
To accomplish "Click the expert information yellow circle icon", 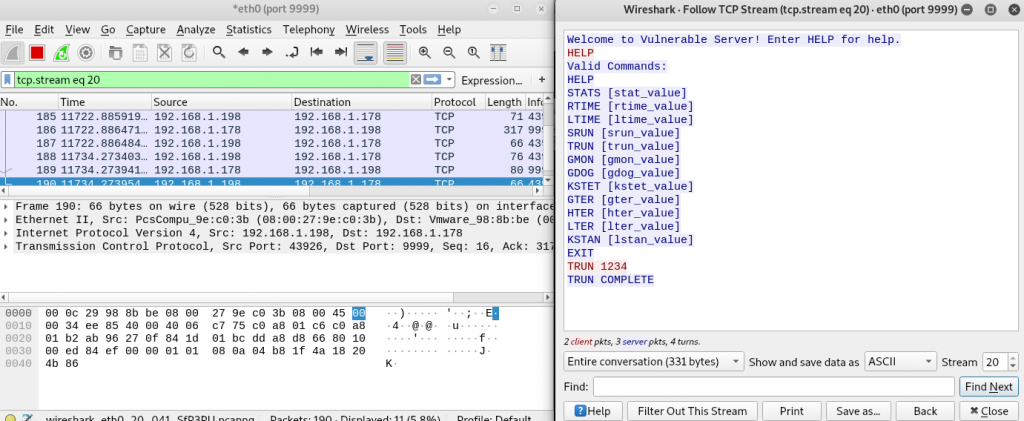I will coord(10,418).
